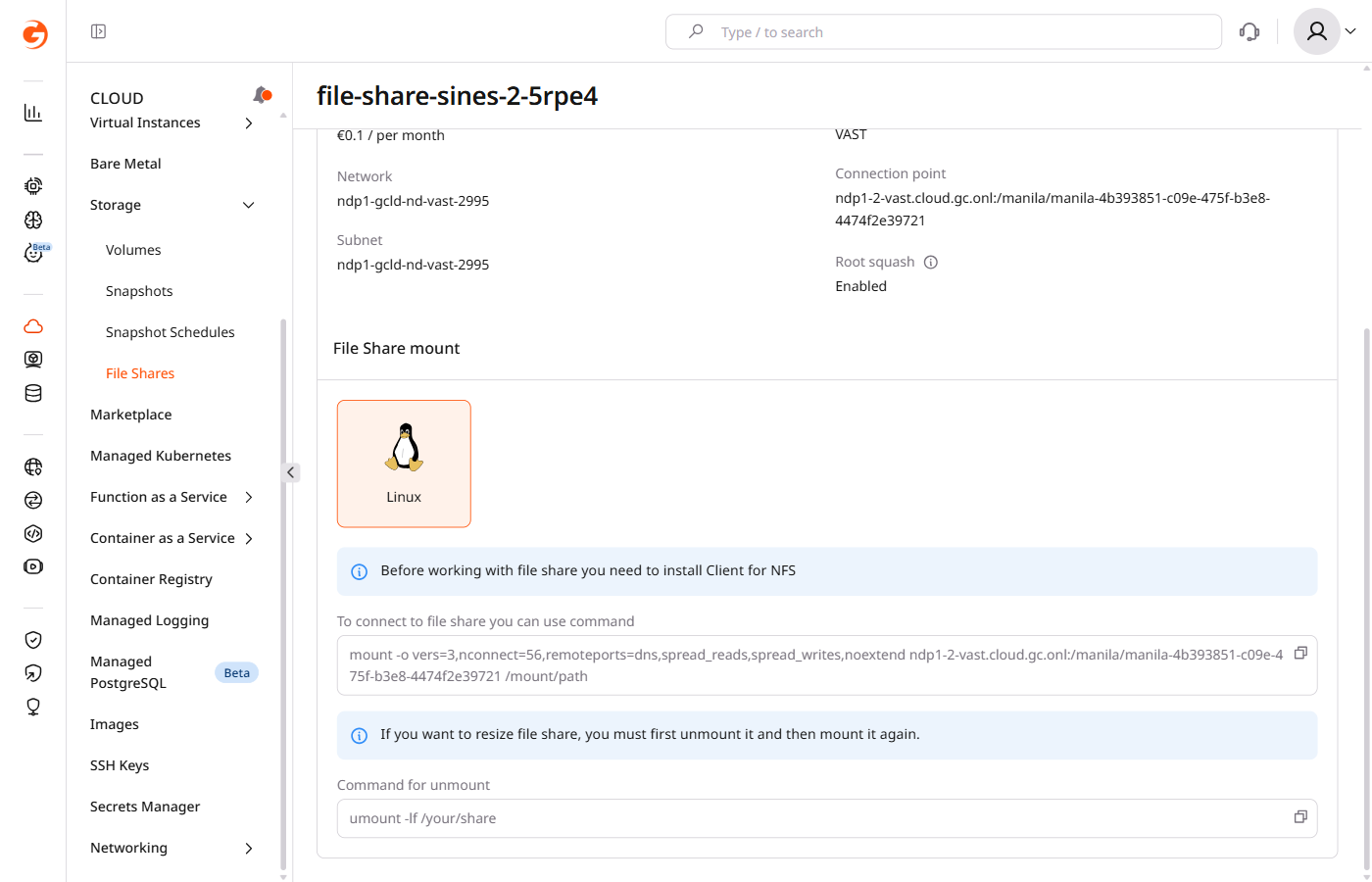Screen dimensions: 1372x882
Task: Open Marketplace menu item
Action: point(131,415)
